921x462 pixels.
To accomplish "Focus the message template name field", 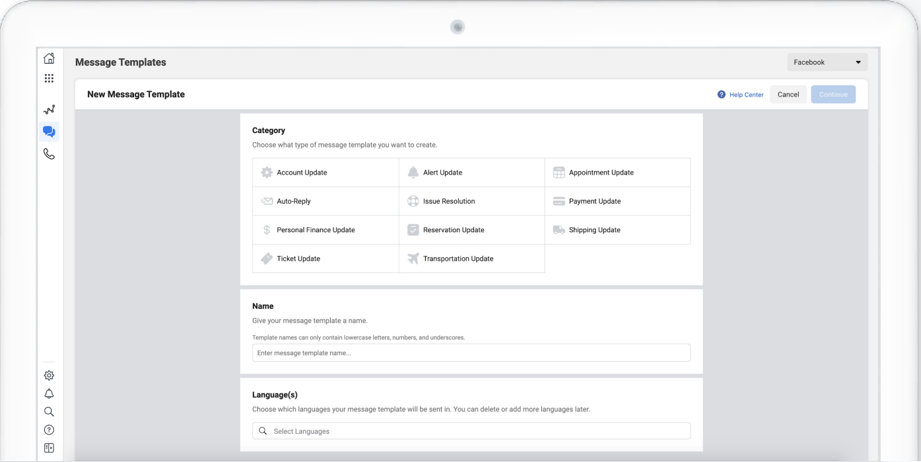I will click(x=472, y=353).
